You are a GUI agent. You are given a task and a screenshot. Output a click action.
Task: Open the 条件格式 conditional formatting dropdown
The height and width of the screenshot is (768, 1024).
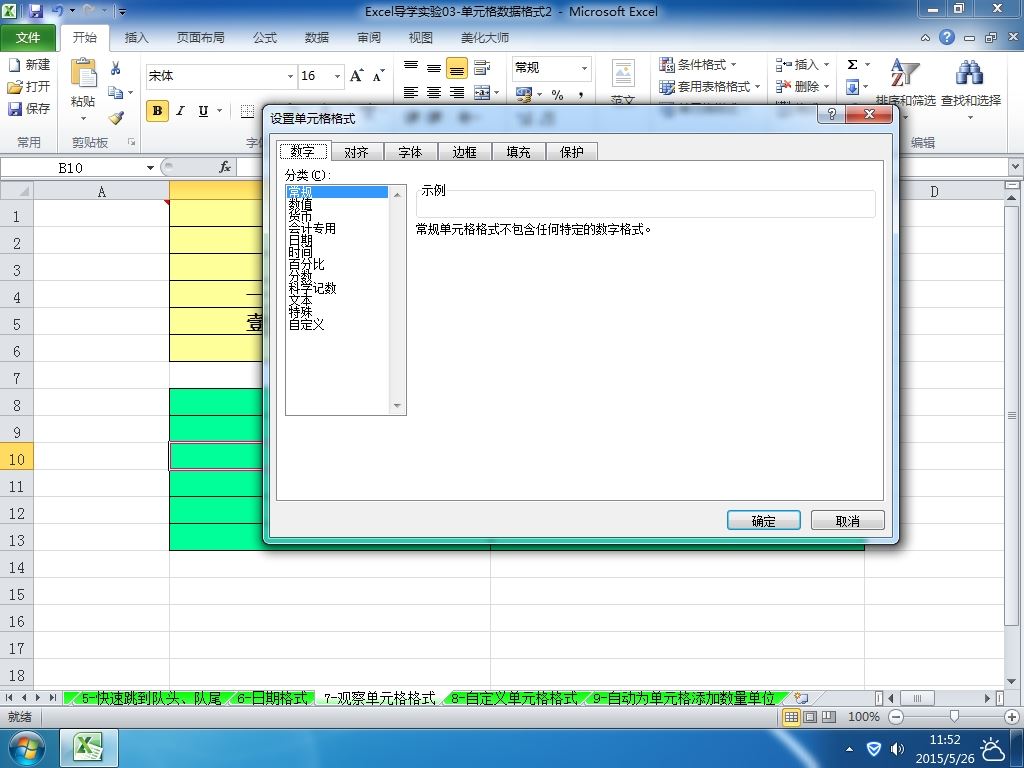point(698,65)
